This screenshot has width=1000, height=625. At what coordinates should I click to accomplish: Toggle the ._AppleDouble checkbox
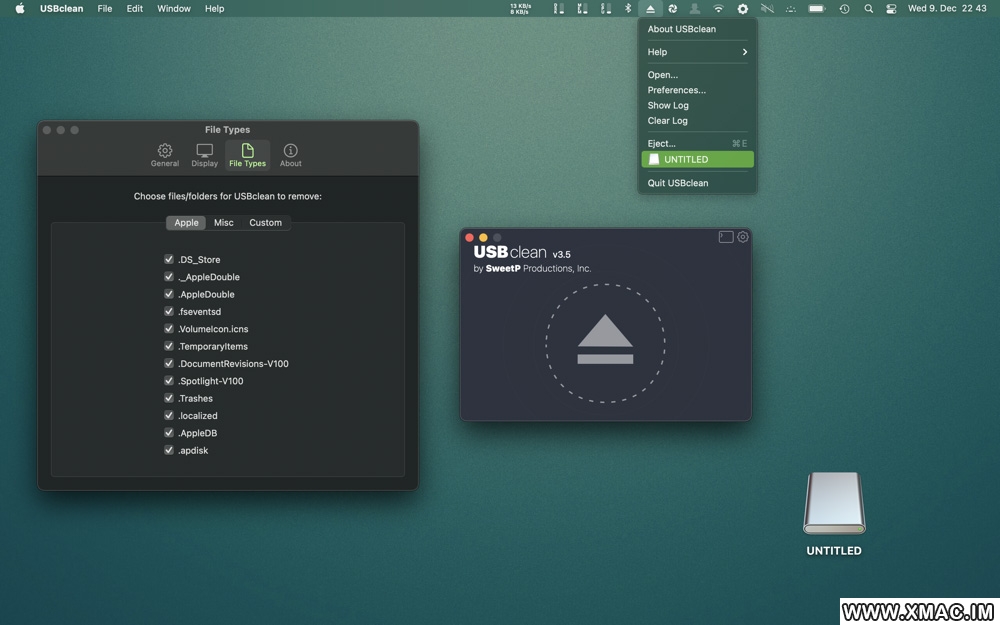[169, 276]
